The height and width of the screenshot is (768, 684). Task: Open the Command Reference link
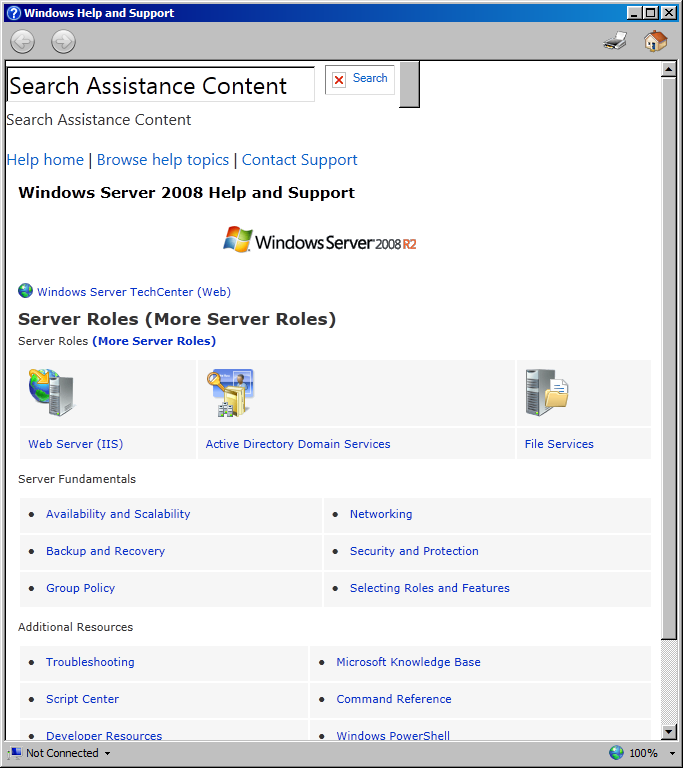(394, 699)
